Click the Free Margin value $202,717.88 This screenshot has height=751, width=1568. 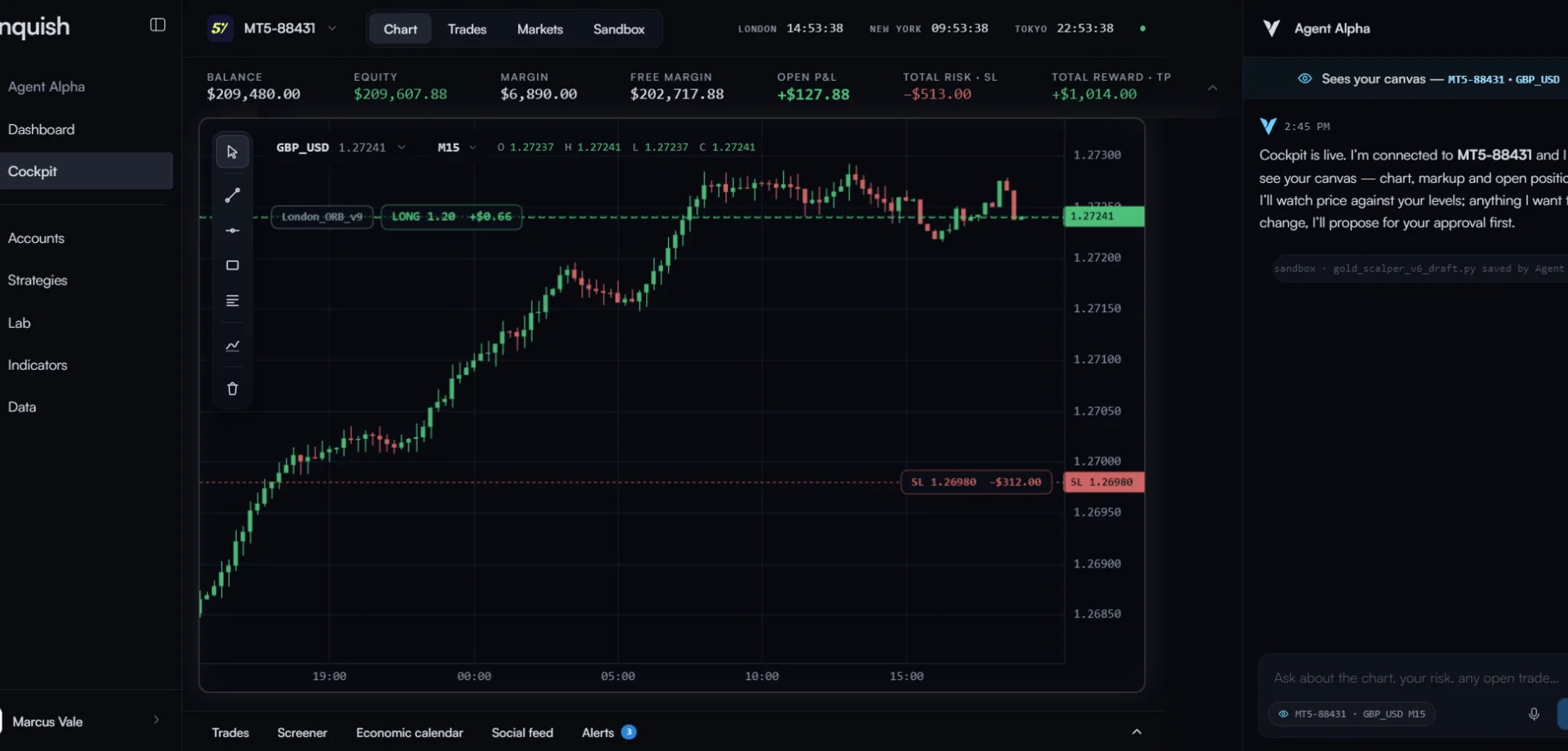(677, 94)
